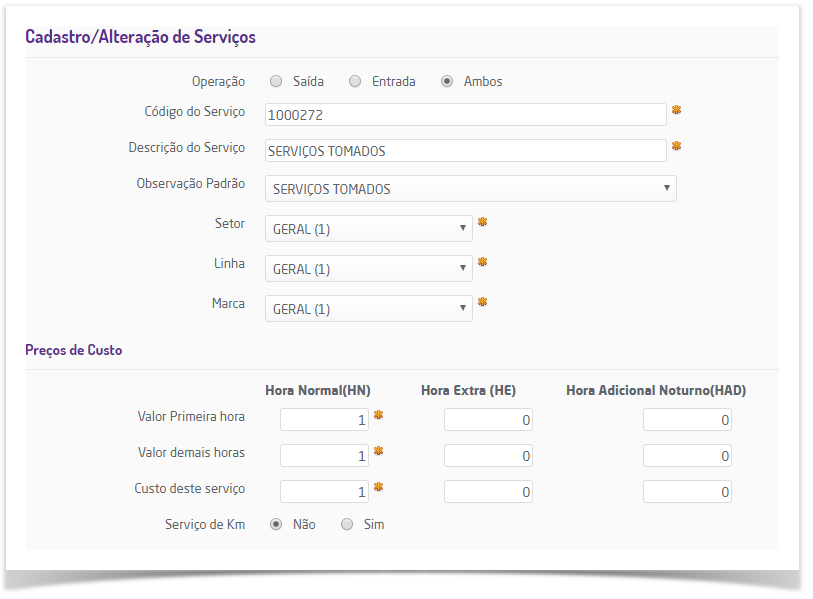813x599 pixels.
Task: Select the Entrada operation radio button
Action: tap(355, 82)
